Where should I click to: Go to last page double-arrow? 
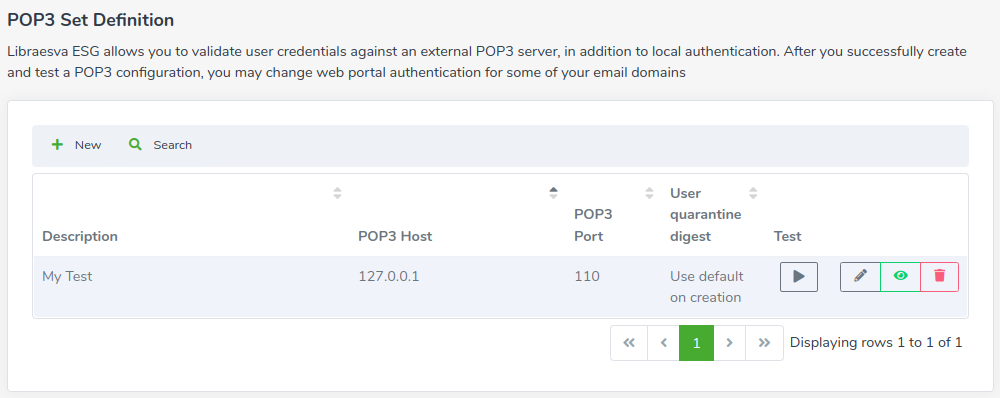(764, 343)
